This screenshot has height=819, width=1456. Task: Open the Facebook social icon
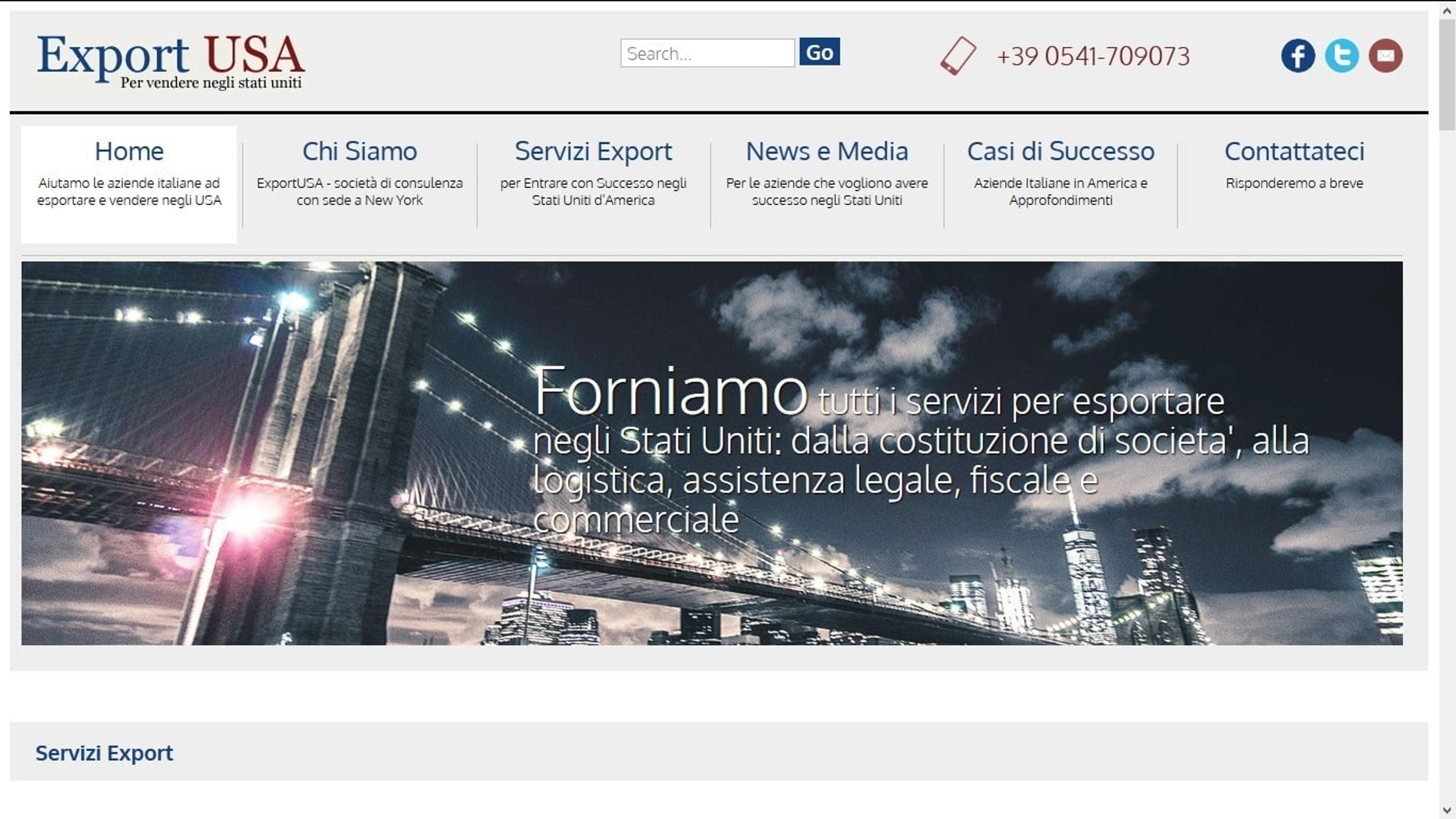point(1298,55)
